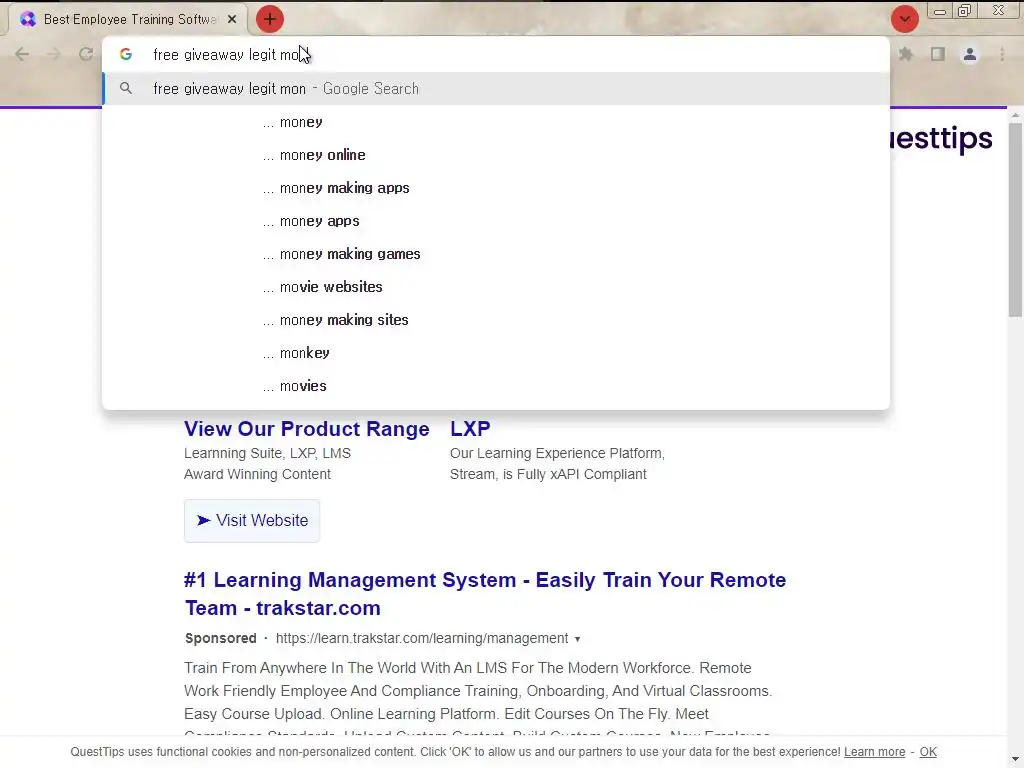Choose the '... money making games' suggestion
Viewport: 1024px width, 768px height.
(x=496, y=254)
